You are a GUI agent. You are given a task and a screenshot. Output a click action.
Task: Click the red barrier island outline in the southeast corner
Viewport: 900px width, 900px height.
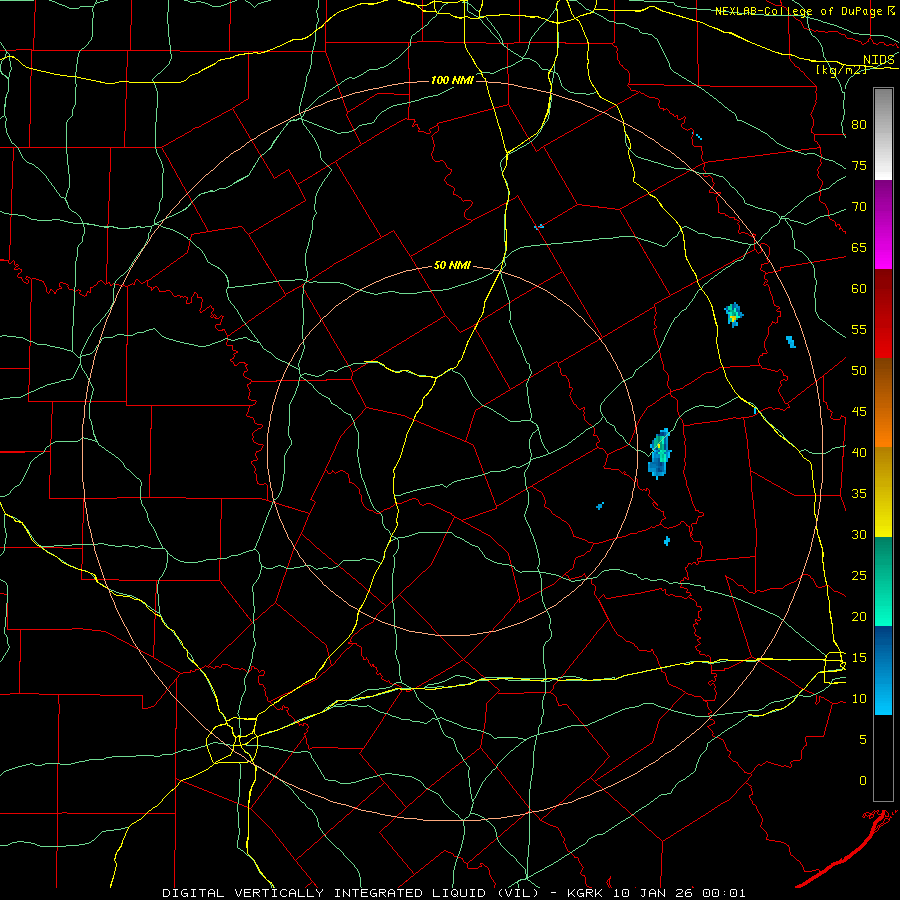click(x=848, y=849)
